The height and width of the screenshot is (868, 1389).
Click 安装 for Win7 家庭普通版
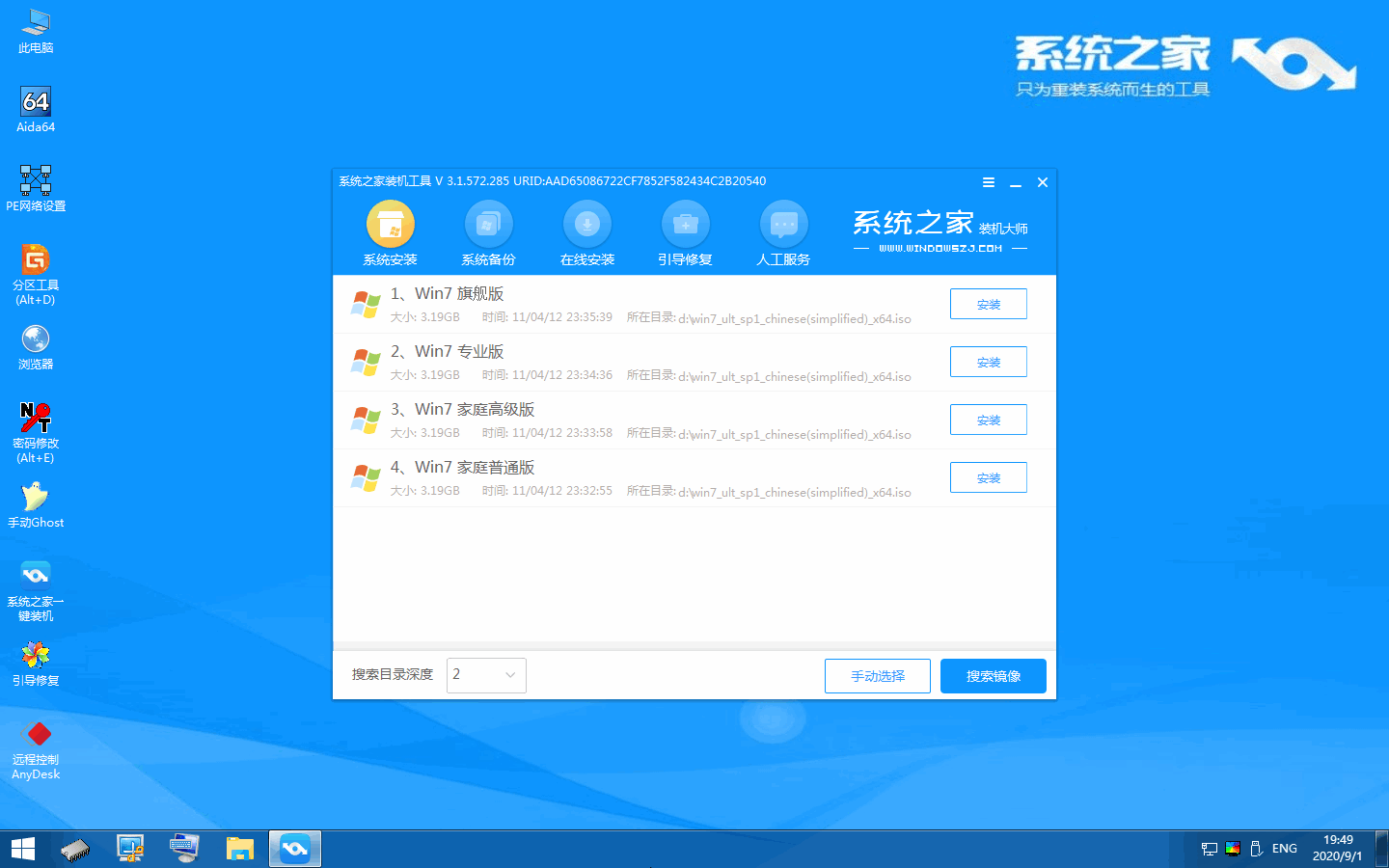[988, 477]
